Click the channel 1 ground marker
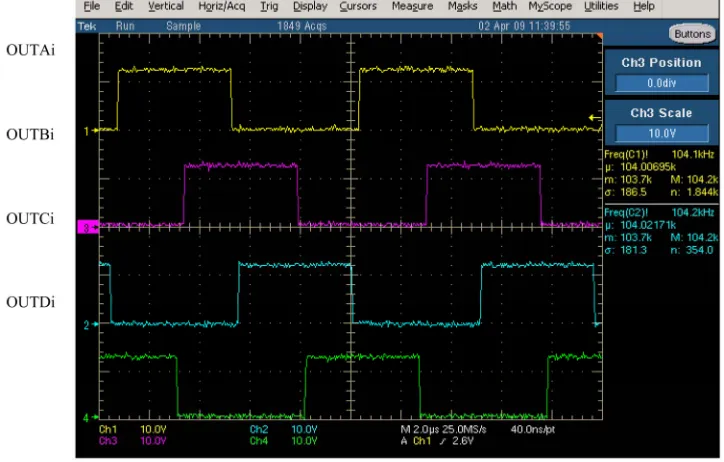The image size is (724, 462). click(91, 131)
